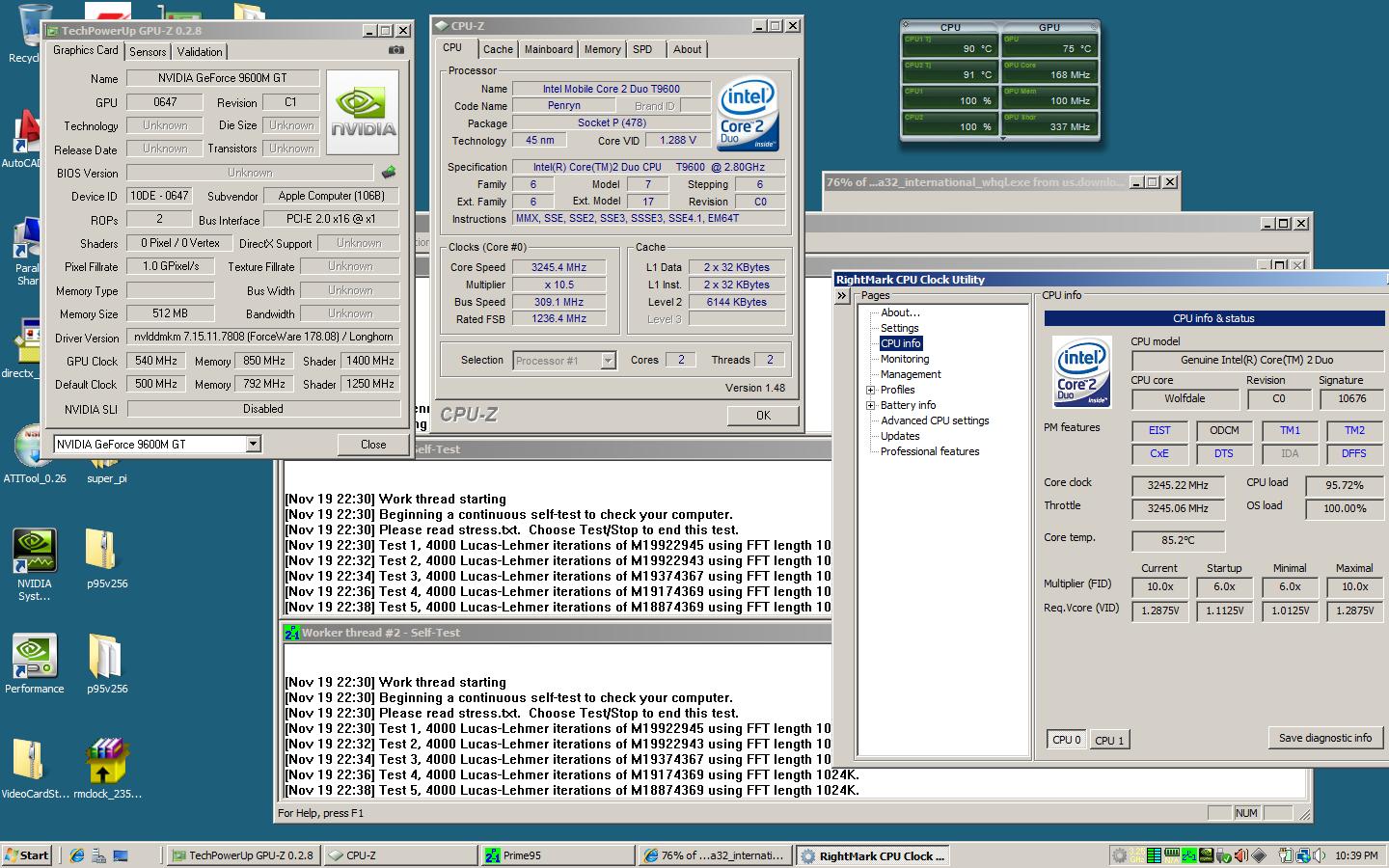Click the camera screenshot icon in GPU-Z

[x=395, y=50]
